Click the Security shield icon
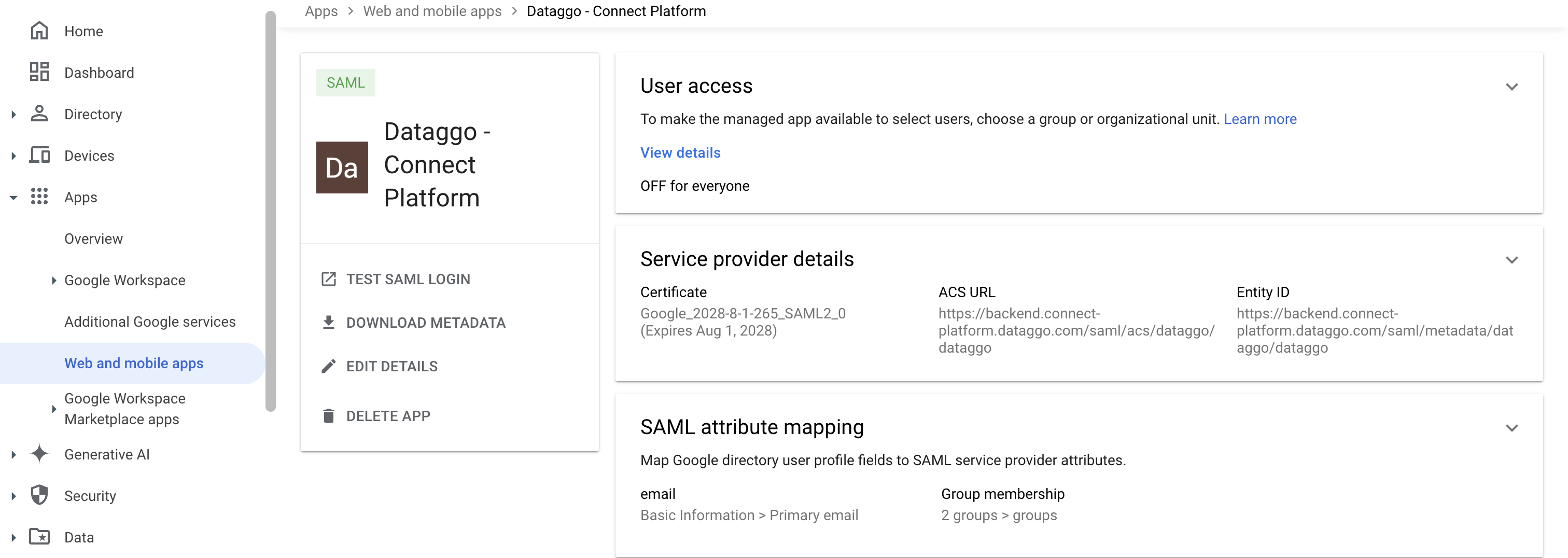1568x558 pixels. [39, 495]
